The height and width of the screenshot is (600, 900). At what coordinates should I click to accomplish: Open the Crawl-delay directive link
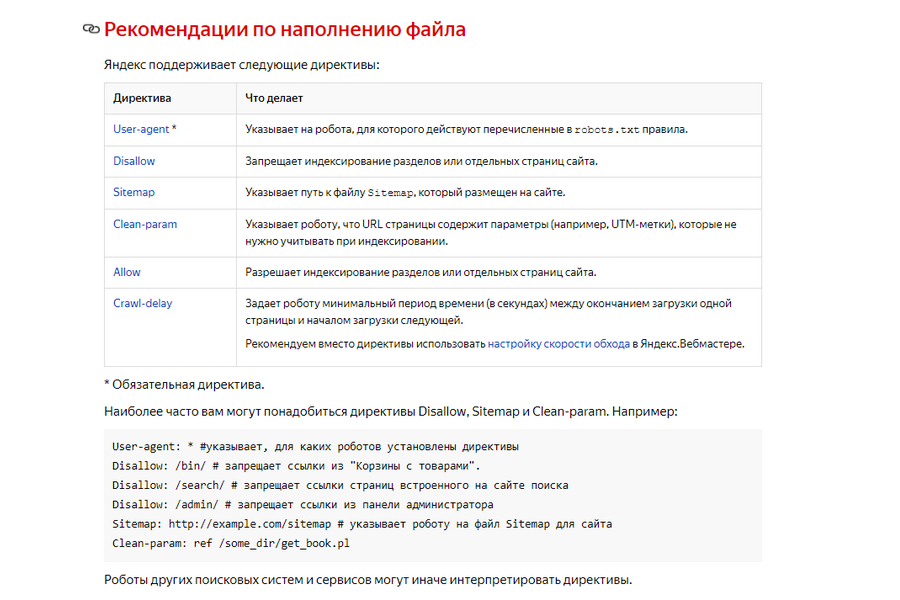(x=142, y=302)
